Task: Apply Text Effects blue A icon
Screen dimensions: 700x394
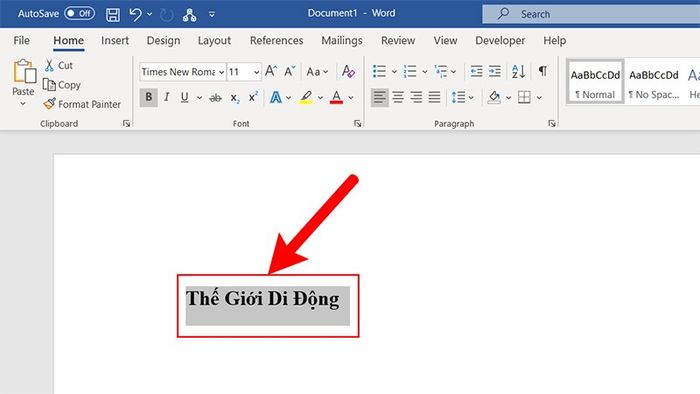Action: click(x=276, y=98)
